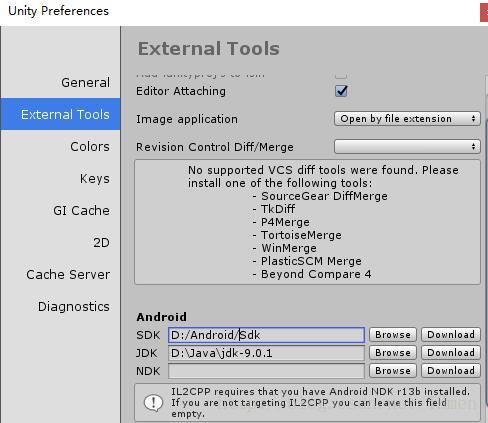Browse for the NDK folder
488x423 pixels.
(x=393, y=371)
